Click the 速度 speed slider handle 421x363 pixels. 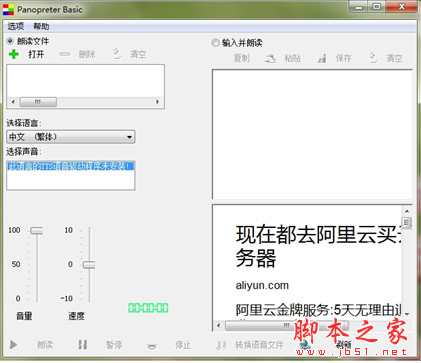(x=89, y=265)
